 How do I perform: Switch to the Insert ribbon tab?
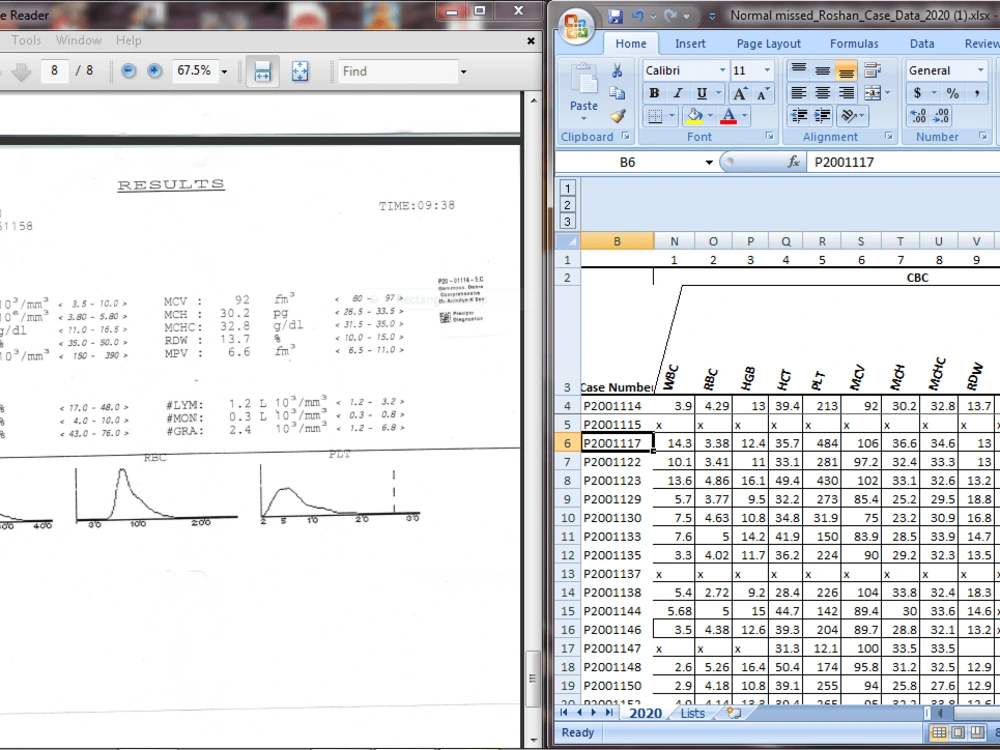tap(690, 43)
